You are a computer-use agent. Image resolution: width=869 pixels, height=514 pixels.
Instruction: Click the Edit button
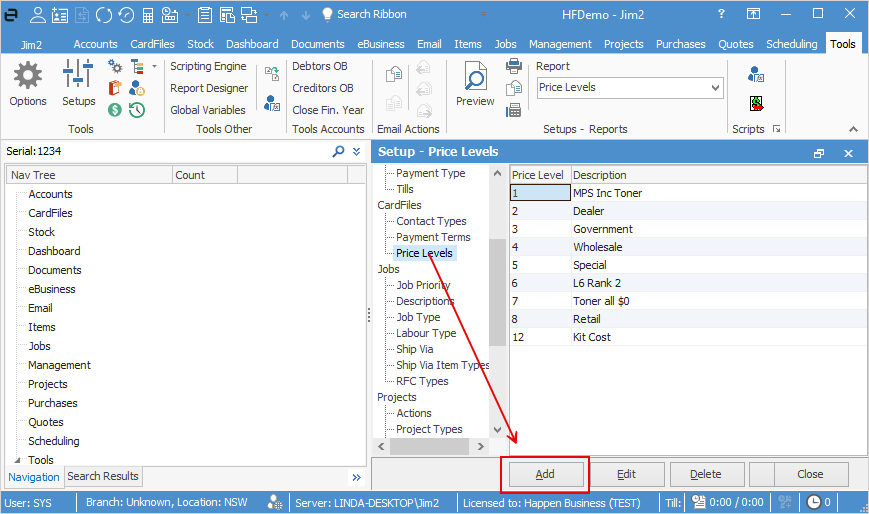pos(626,474)
